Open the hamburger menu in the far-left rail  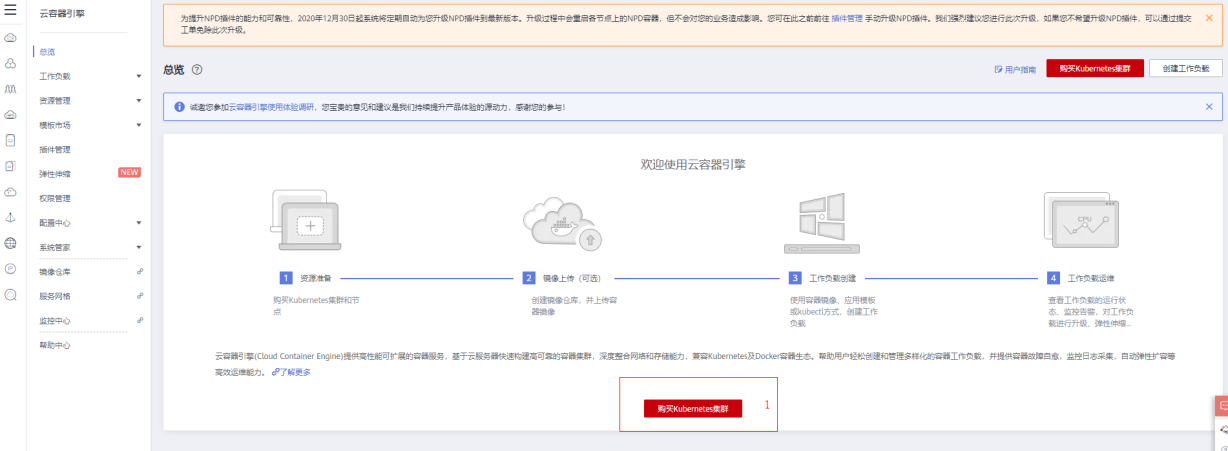(10, 10)
